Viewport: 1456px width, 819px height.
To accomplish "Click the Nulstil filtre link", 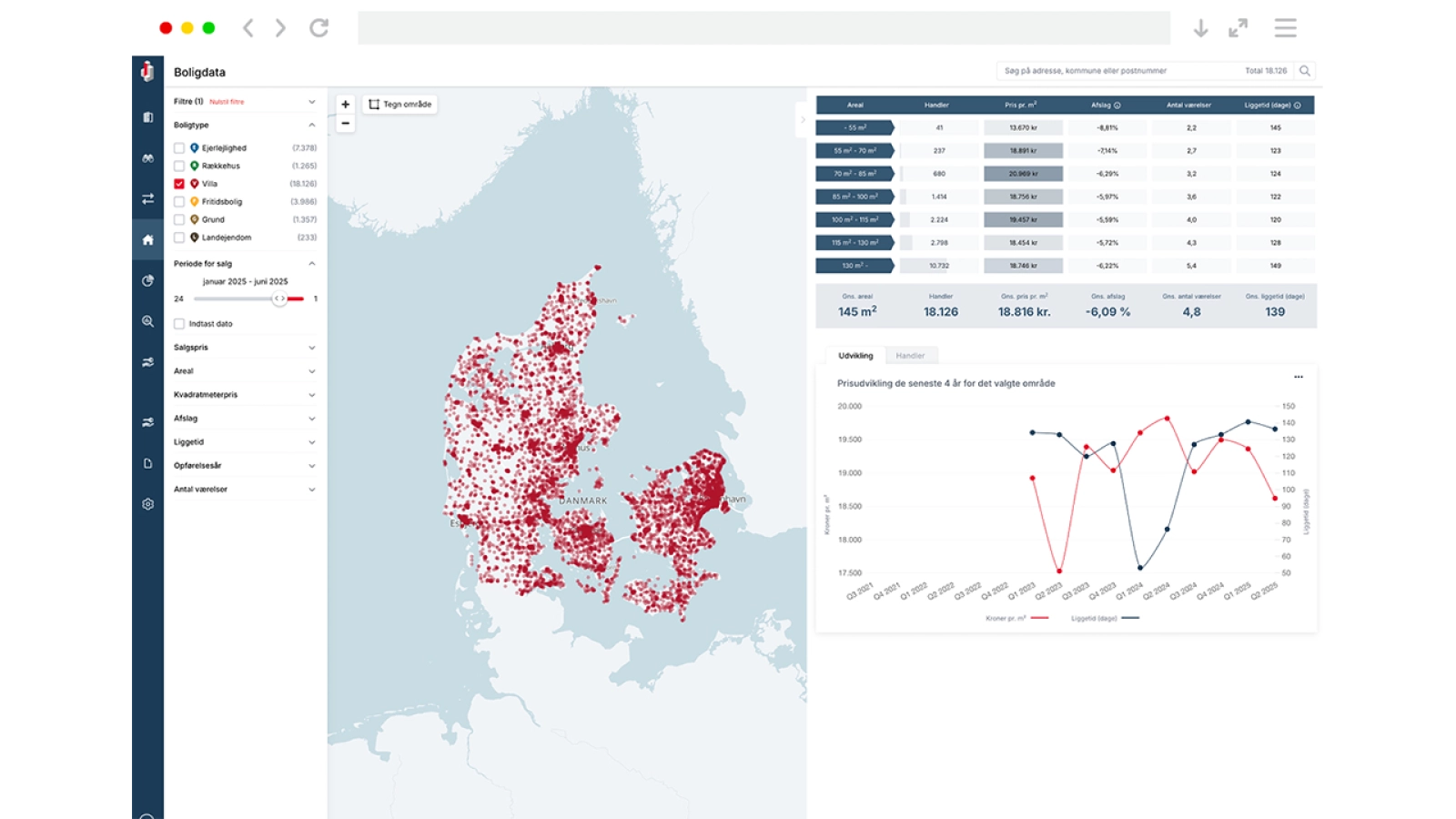I will [x=227, y=102].
